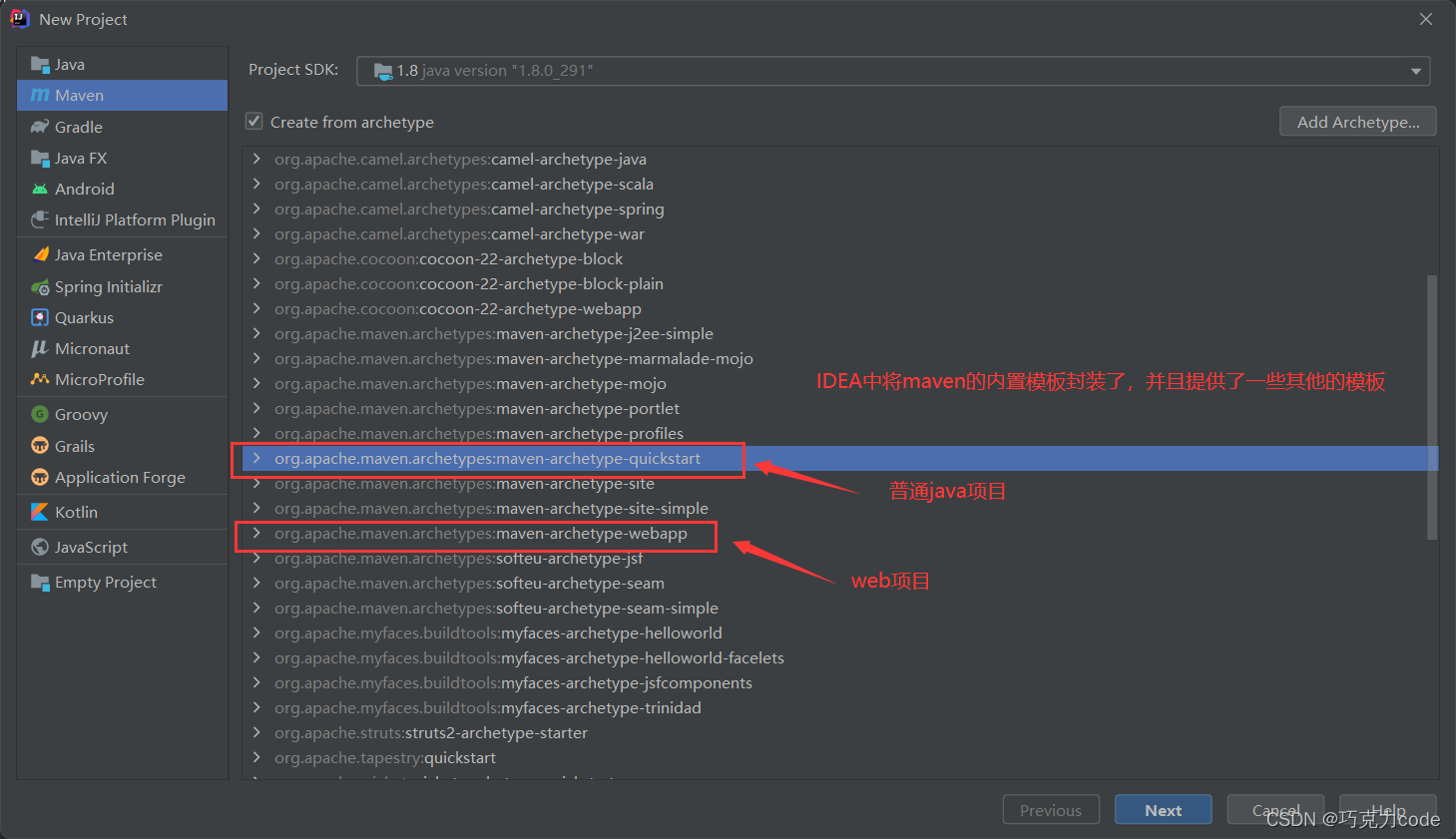The width and height of the screenshot is (1456, 839).
Task: Expand maven-archetype-j2ee-simple node
Action: pyautogui.click(x=256, y=333)
